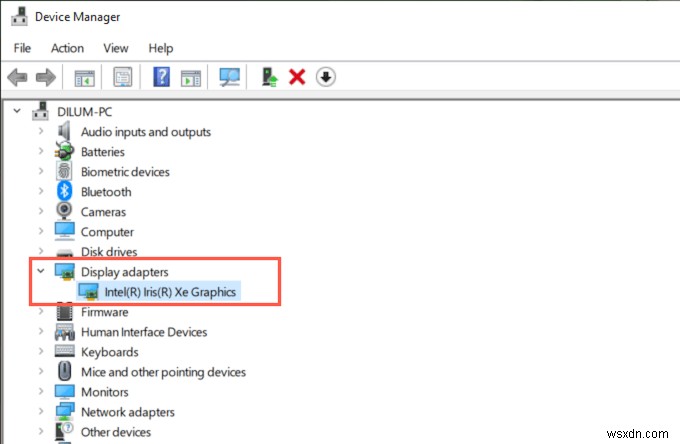Click the Other devices icon

(64, 432)
